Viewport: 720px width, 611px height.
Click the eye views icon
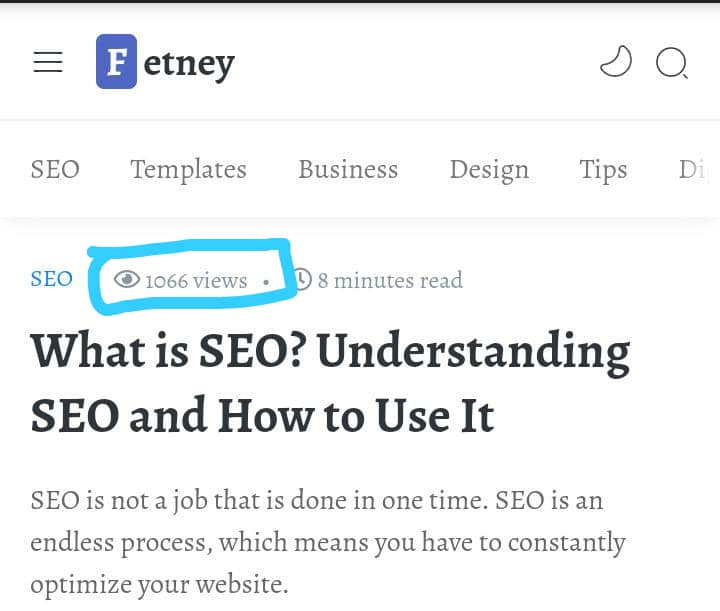(127, 279)
